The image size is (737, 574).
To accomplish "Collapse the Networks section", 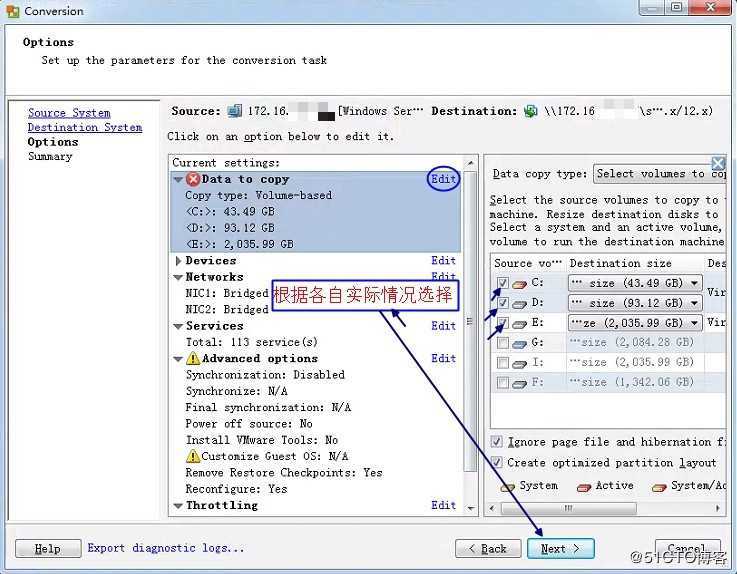I will tap(178, 277).
